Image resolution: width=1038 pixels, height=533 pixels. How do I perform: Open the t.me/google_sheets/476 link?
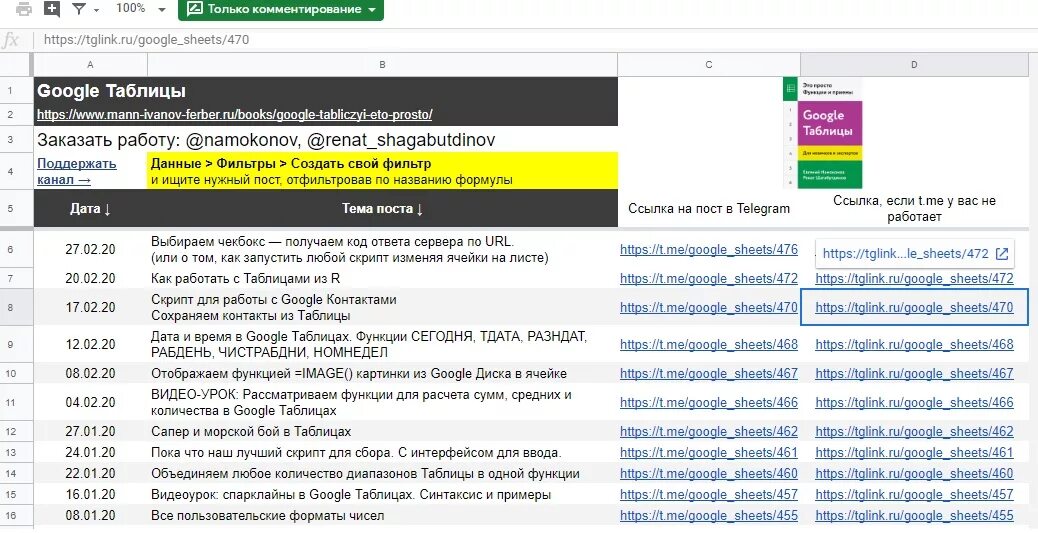click(x=709, y=250)
